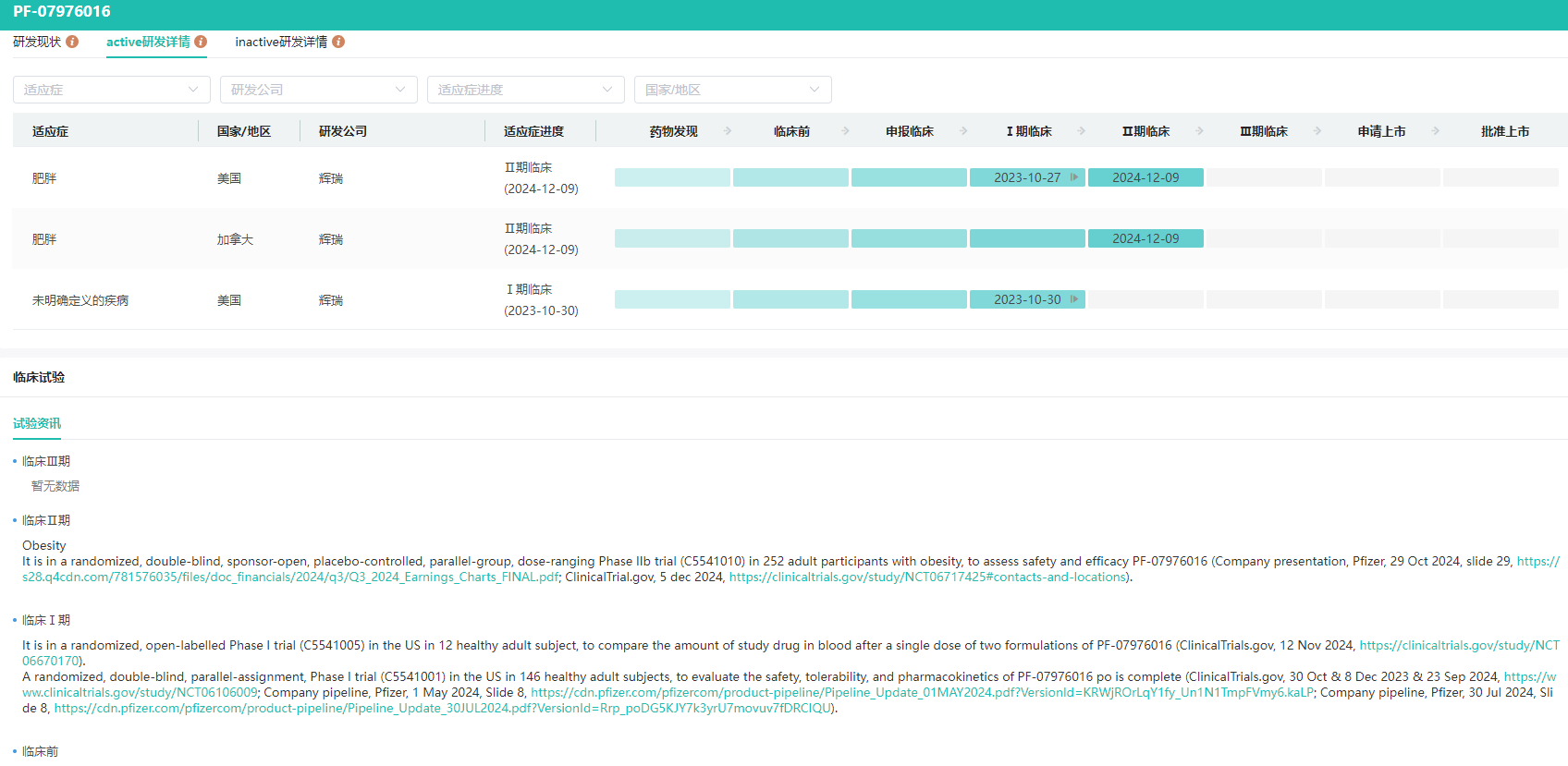
Task: Click the 未明确定义的疾病 indication row
Action: 80,300
